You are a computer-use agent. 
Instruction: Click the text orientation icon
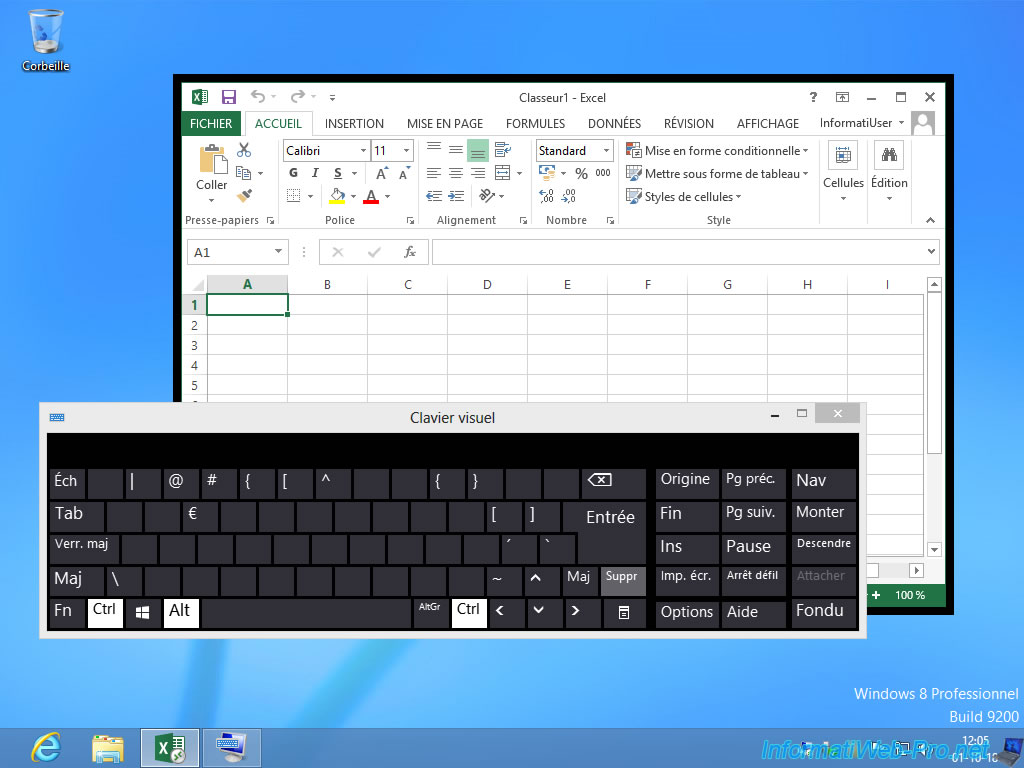point(487,195)
